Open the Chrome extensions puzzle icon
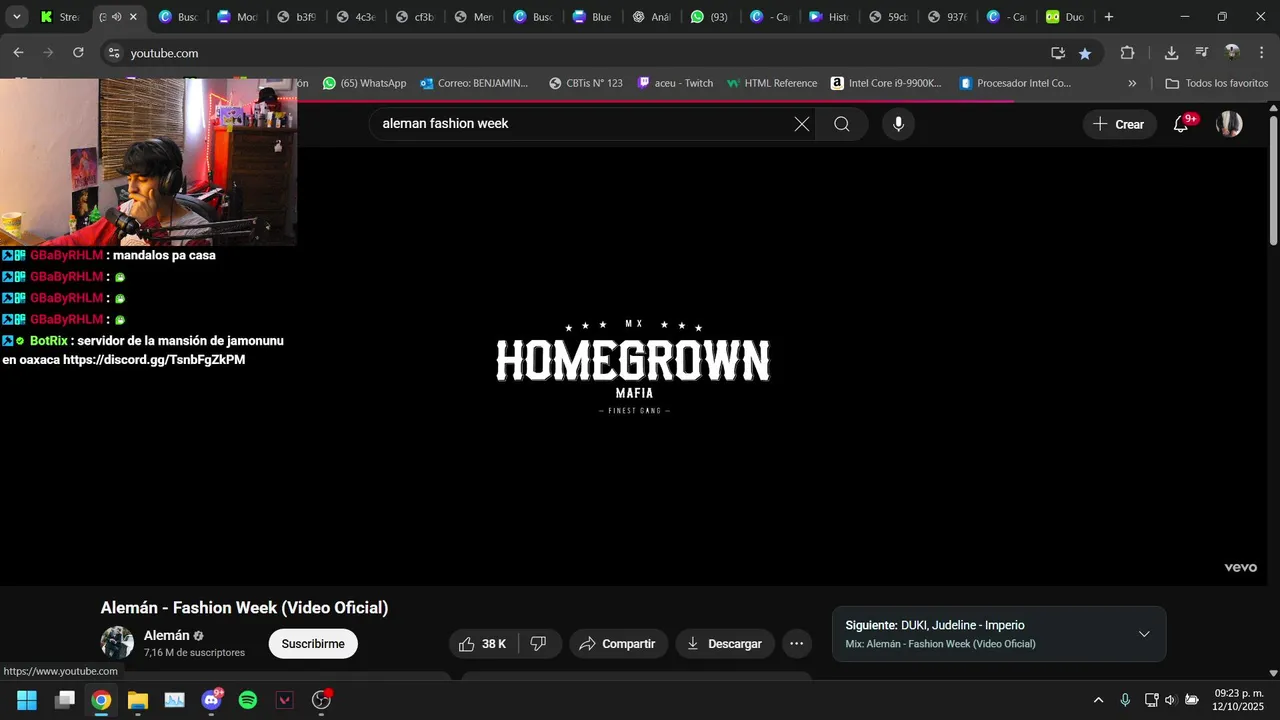Screen dimensions: 1280x720 (x=1127, y=53)
